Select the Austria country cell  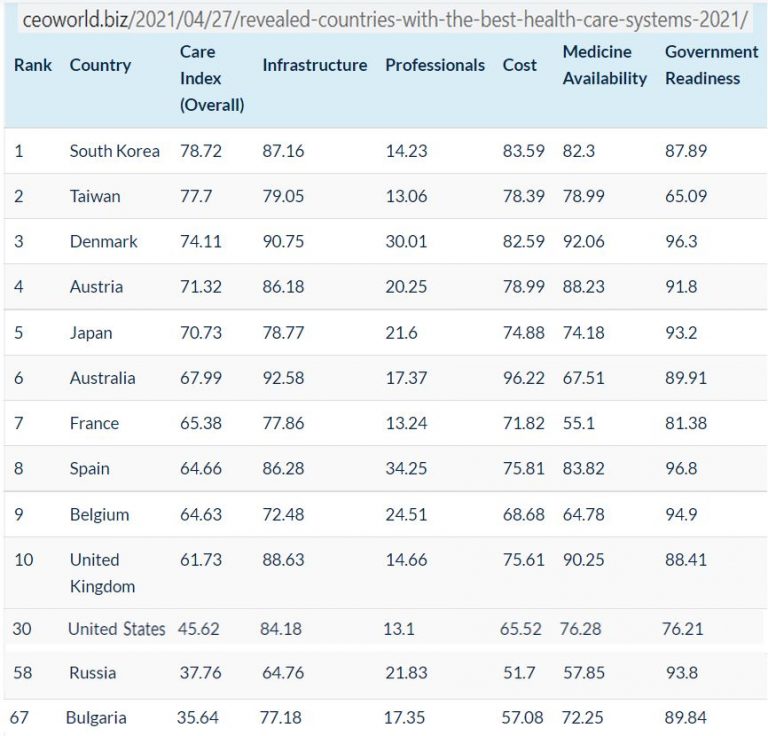click(x=96, y=287)
